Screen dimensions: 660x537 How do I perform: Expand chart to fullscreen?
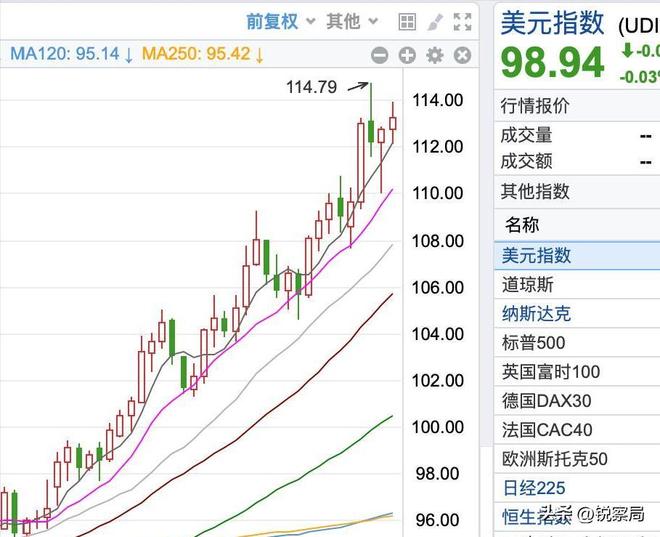(x=462, y=22)
